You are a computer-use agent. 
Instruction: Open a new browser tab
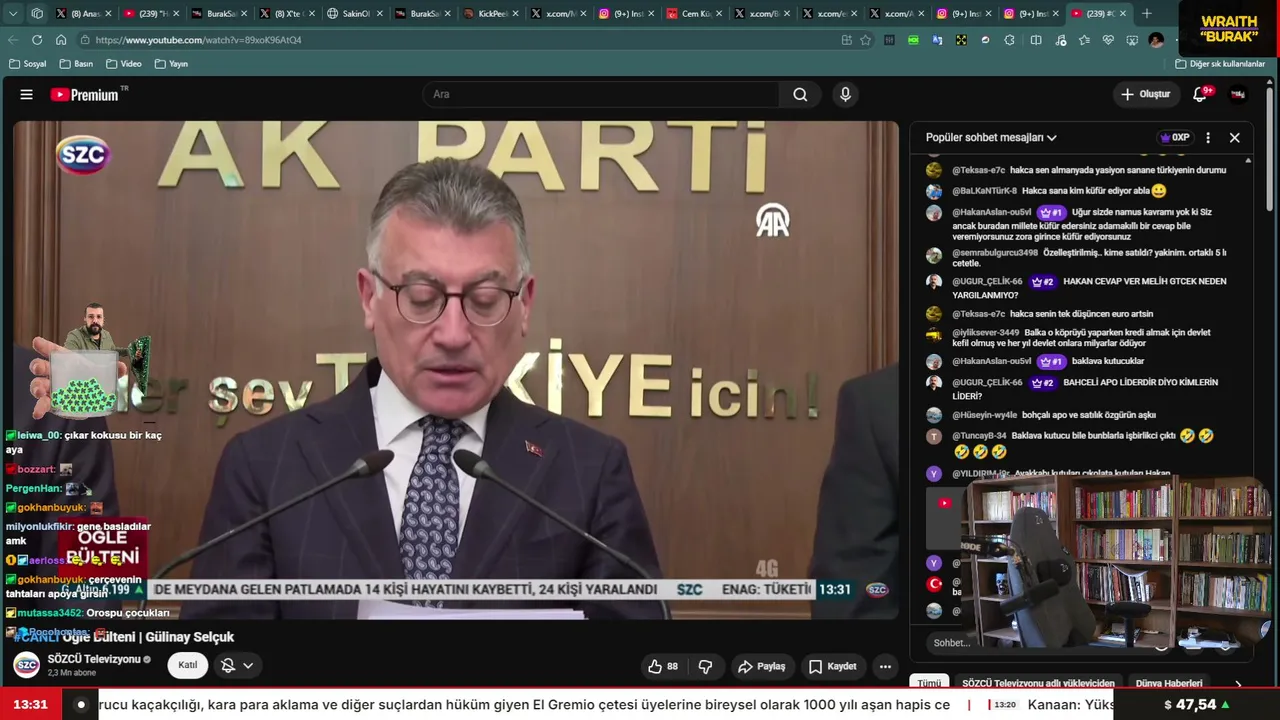pyautogui.click(x=1147, y=14)
